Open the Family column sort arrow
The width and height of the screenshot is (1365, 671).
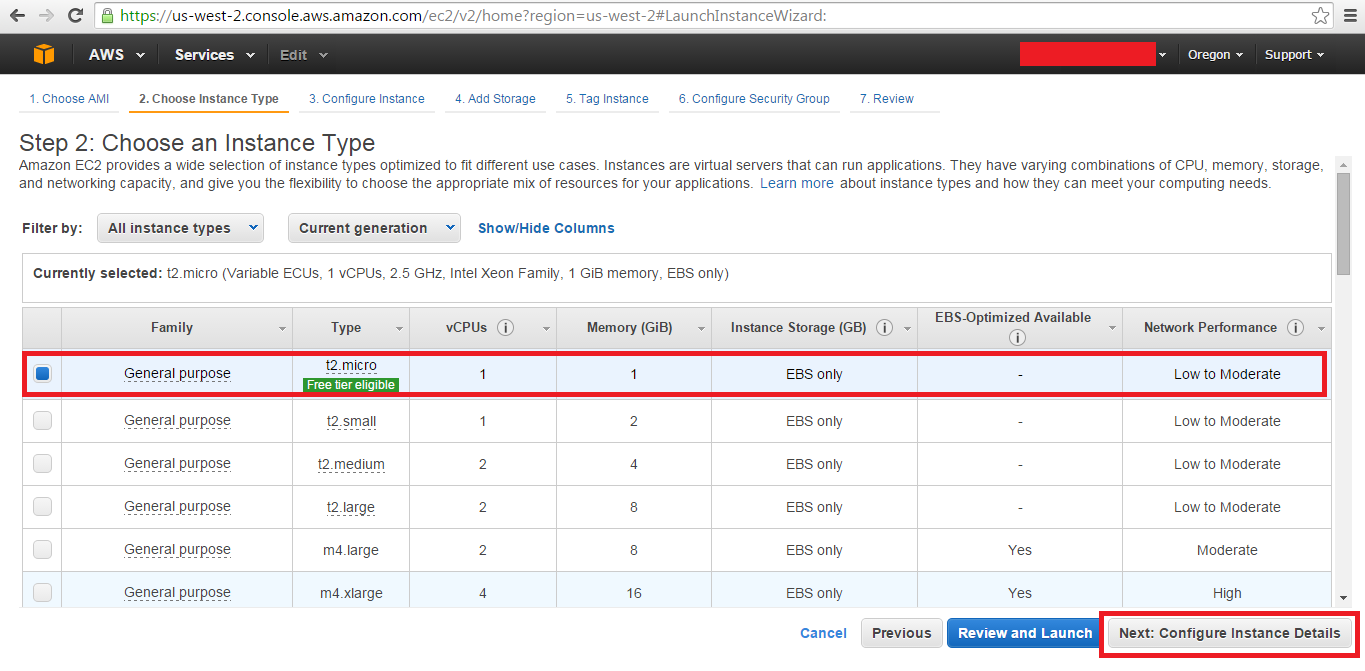(x=282, y=329)
